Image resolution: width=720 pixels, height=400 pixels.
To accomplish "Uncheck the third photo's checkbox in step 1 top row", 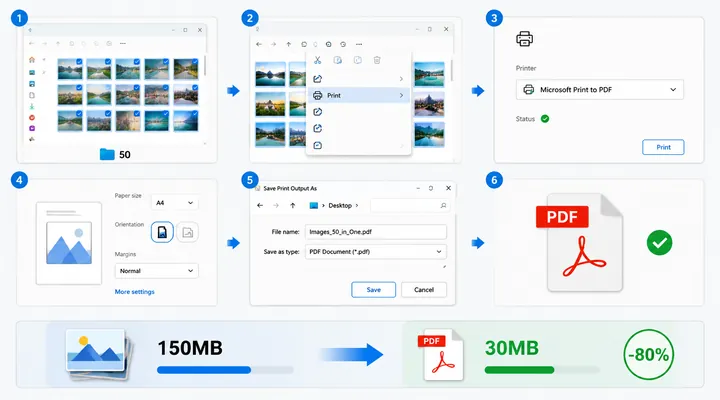I will click(x=137, y=62).
